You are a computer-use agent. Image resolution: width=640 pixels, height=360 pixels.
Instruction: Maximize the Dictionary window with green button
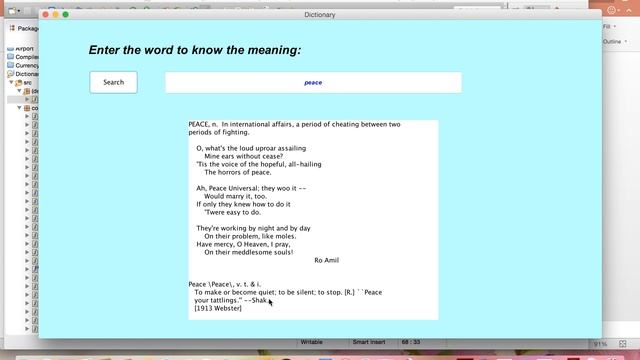[65, 15]
